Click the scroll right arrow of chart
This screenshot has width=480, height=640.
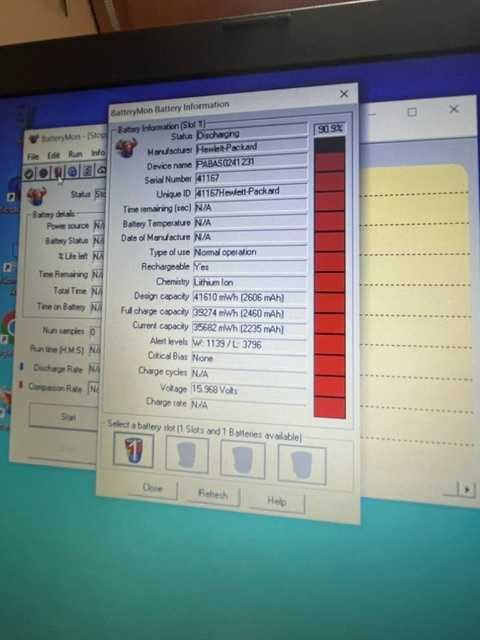point(467,489)
